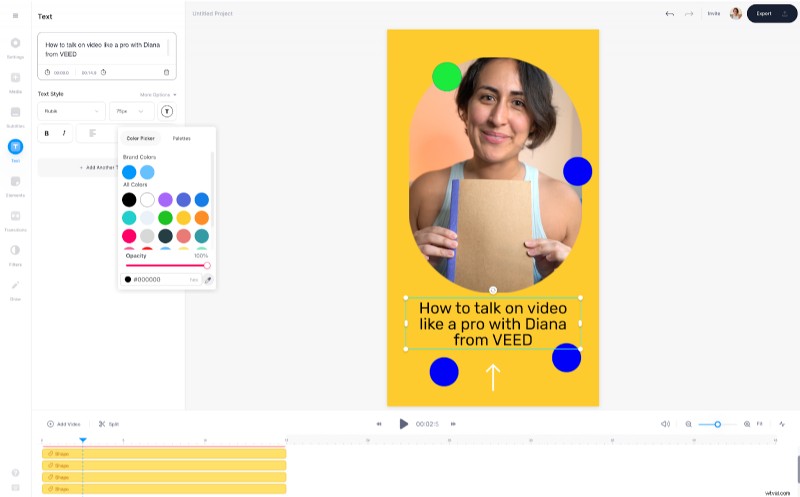Delete the text item with trash icon
Screen dimensions: 800x497
[x=166, y=72]
